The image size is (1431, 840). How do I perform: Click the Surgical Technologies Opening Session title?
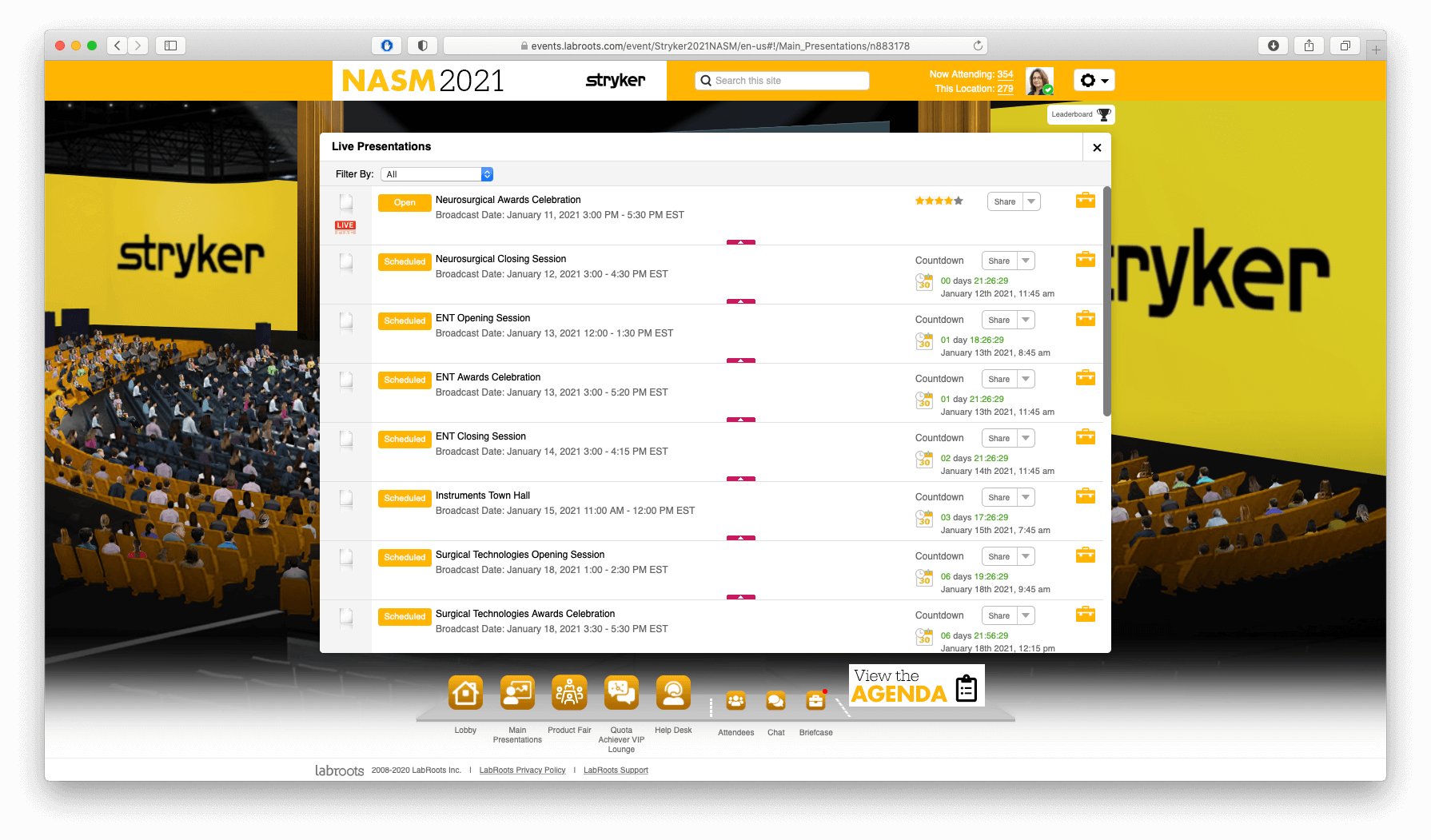520,555
